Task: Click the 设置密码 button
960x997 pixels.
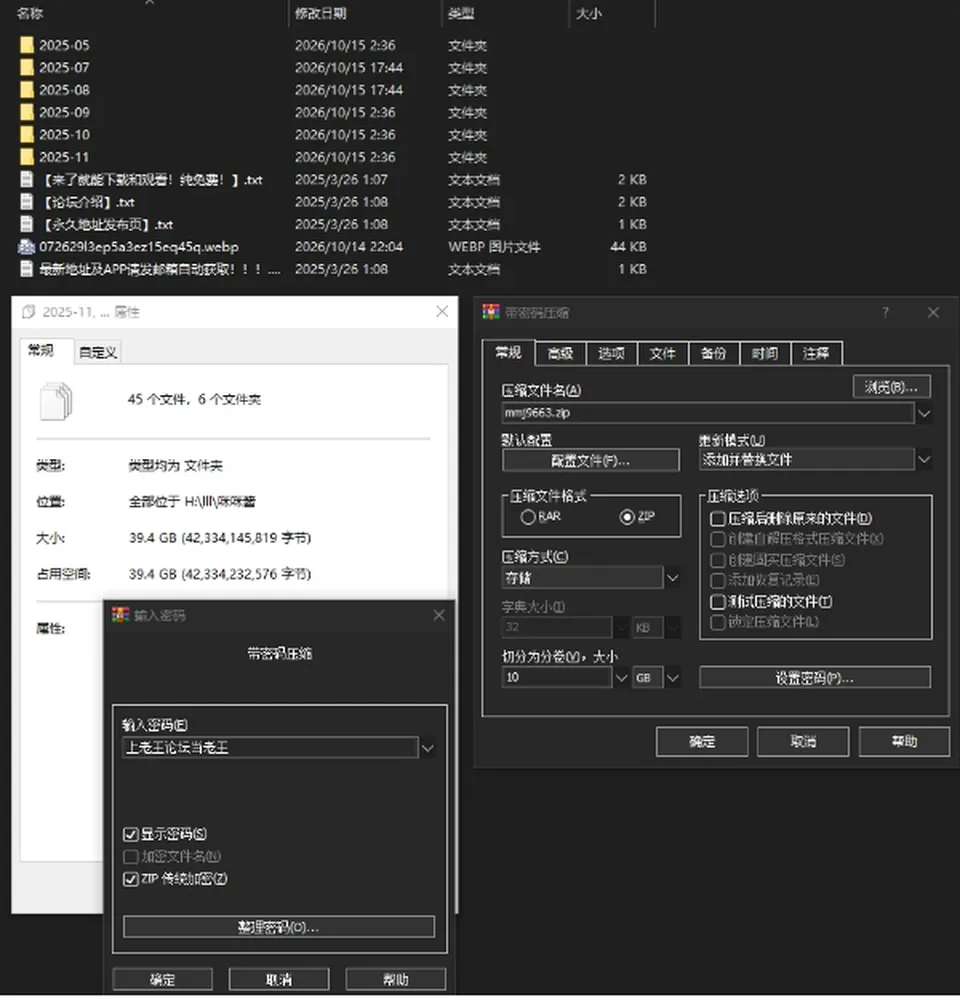Action: (x=814, y=678)
